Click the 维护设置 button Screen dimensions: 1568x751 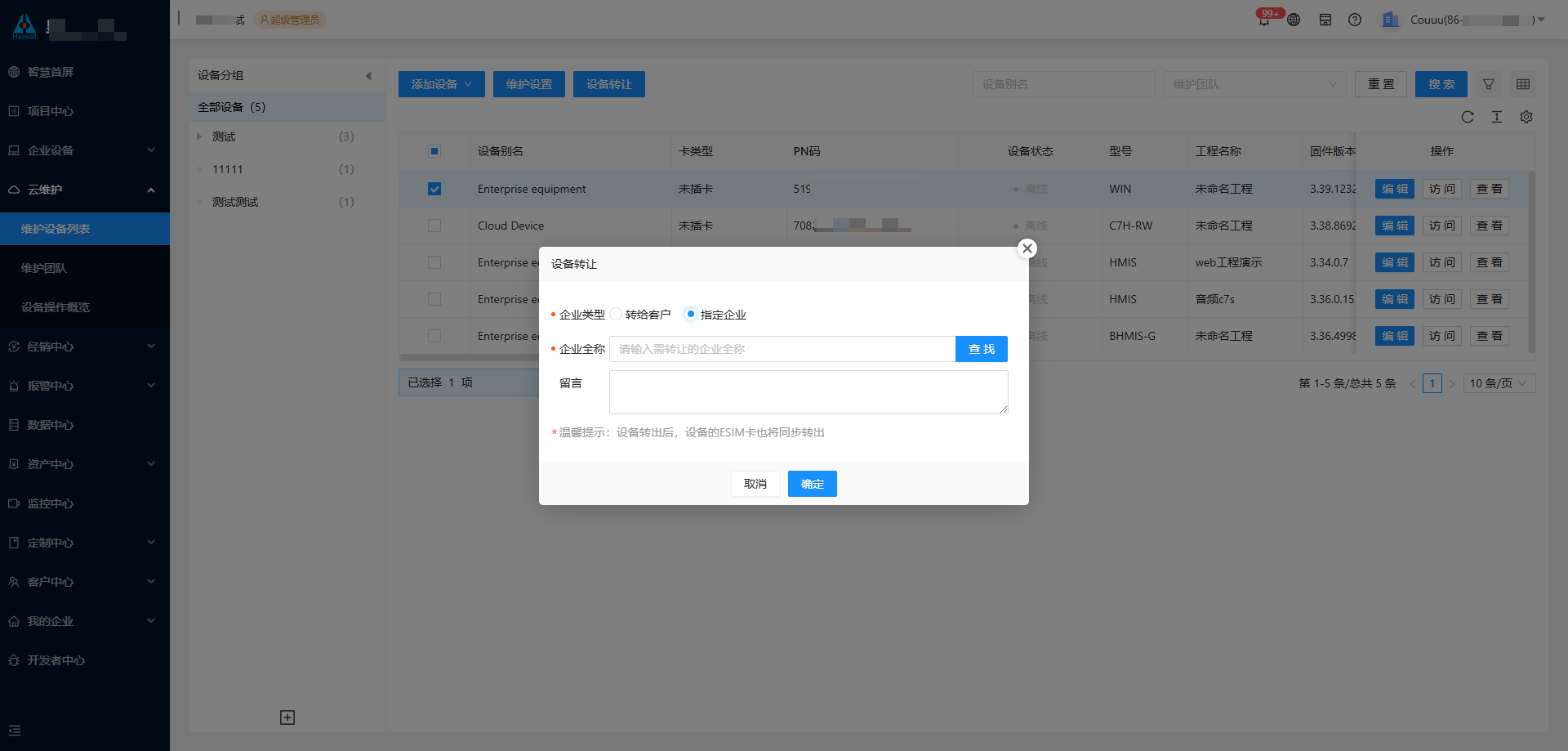pyautogui.click(x=529, y=84)
